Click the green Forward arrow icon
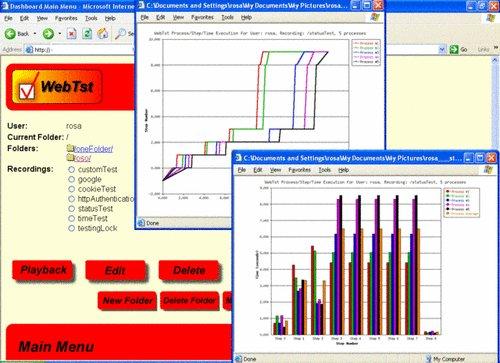The image size is (500, 363). click(x=48, y=33)
